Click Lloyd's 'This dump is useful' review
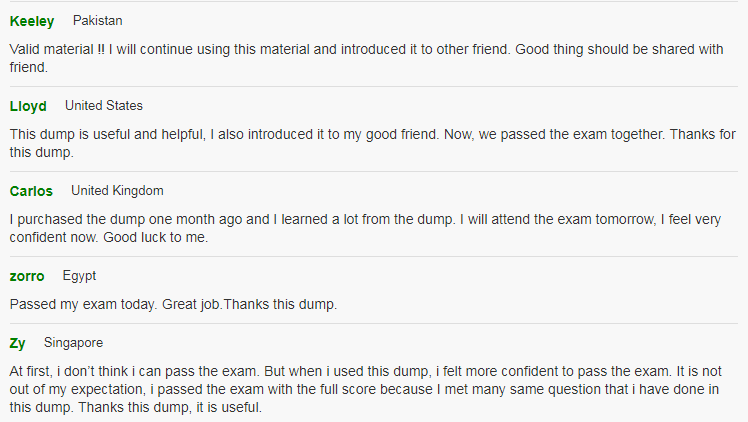Screen dimensions: 748x422 pyautogui.click(x=373, y=143)
